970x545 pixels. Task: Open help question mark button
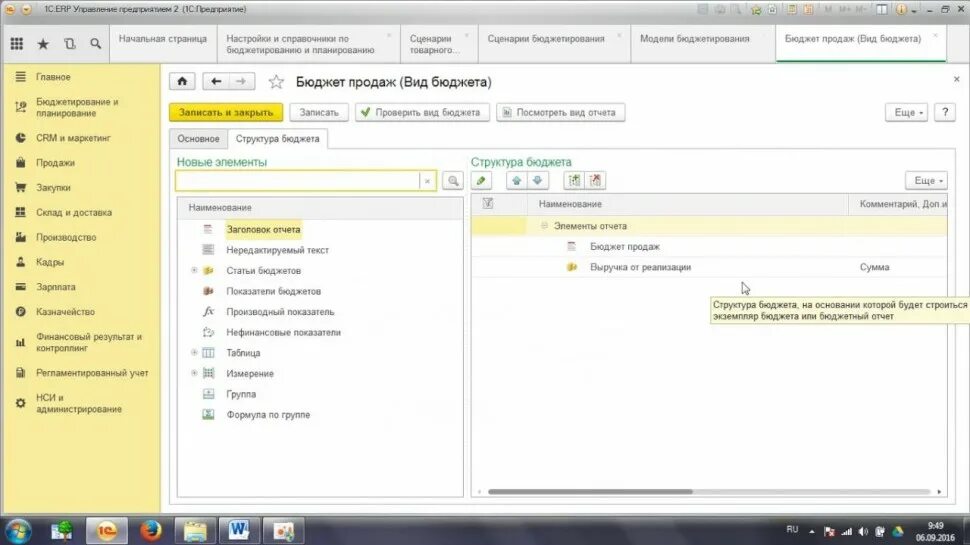coord(945,112)
